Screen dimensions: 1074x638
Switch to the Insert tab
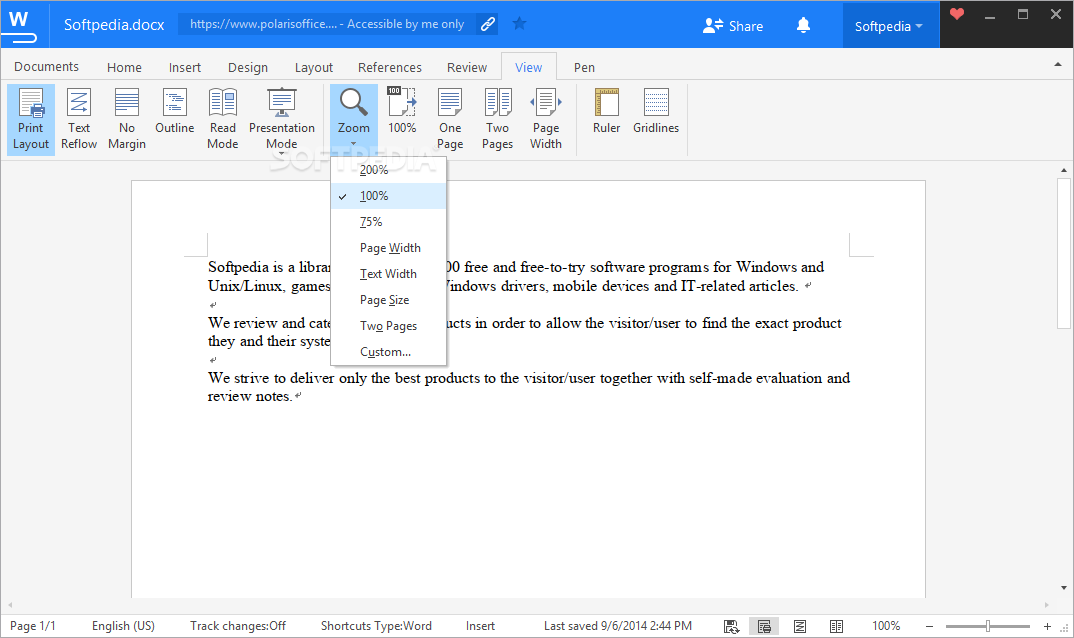coord(185,67)
